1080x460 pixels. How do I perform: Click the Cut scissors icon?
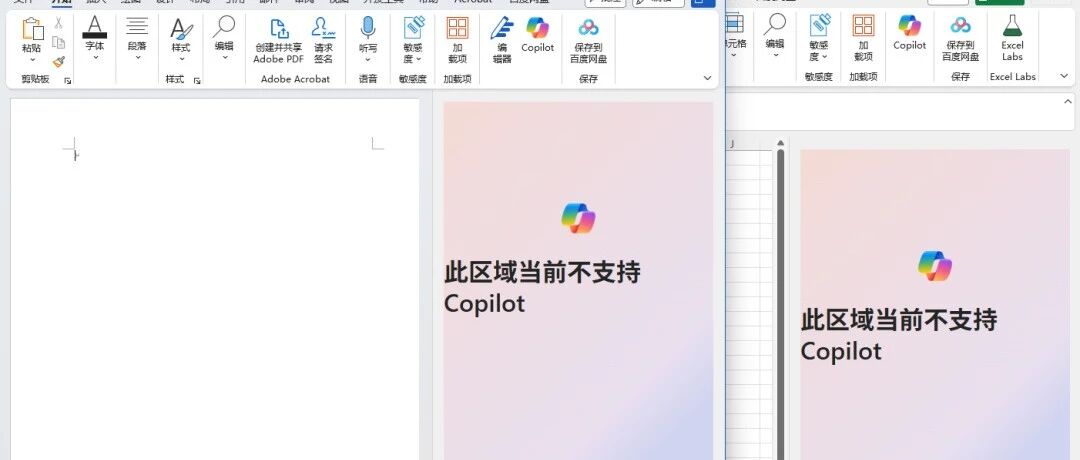coord(59,23)
